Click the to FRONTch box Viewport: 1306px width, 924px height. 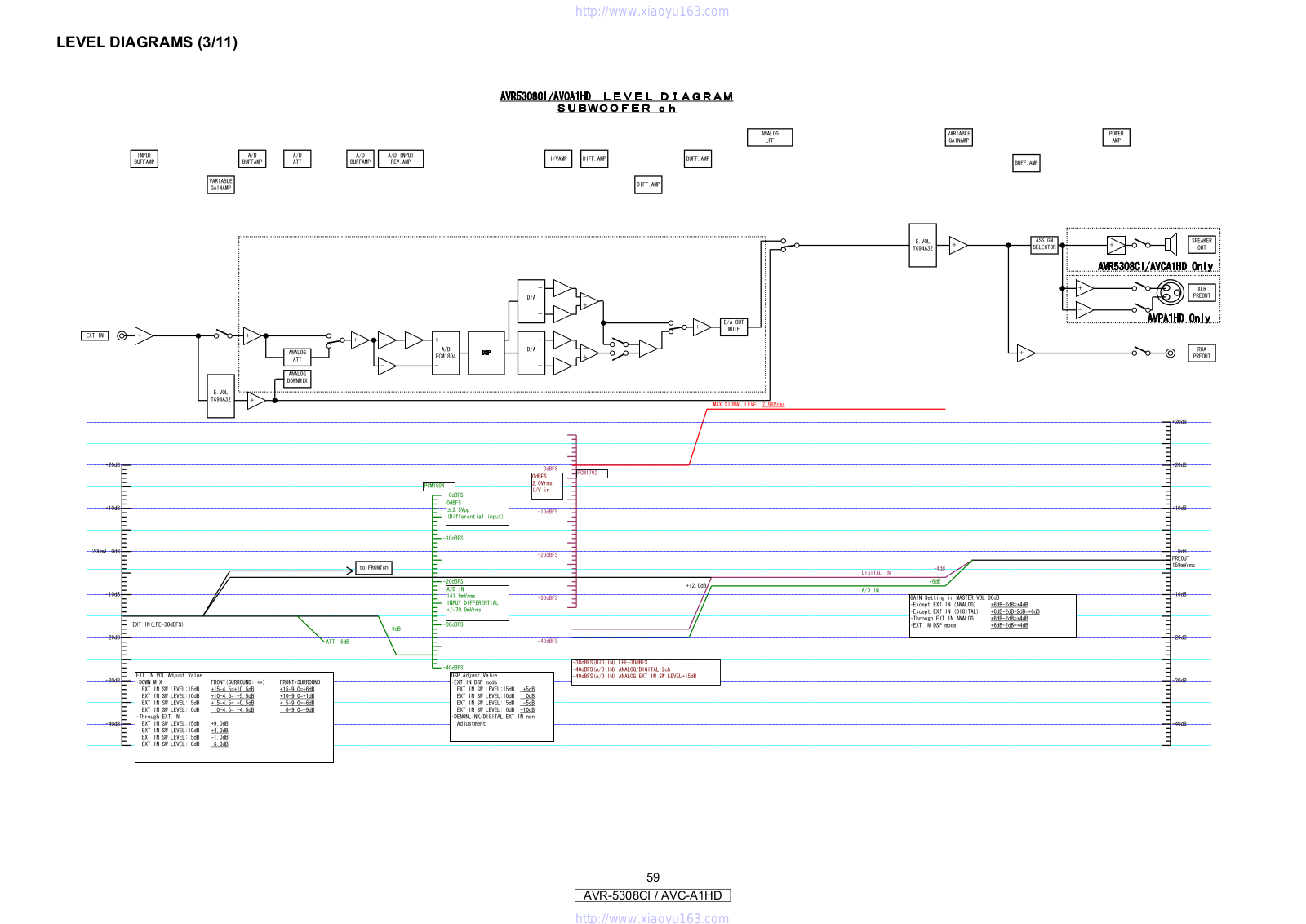tap(374, 567)
